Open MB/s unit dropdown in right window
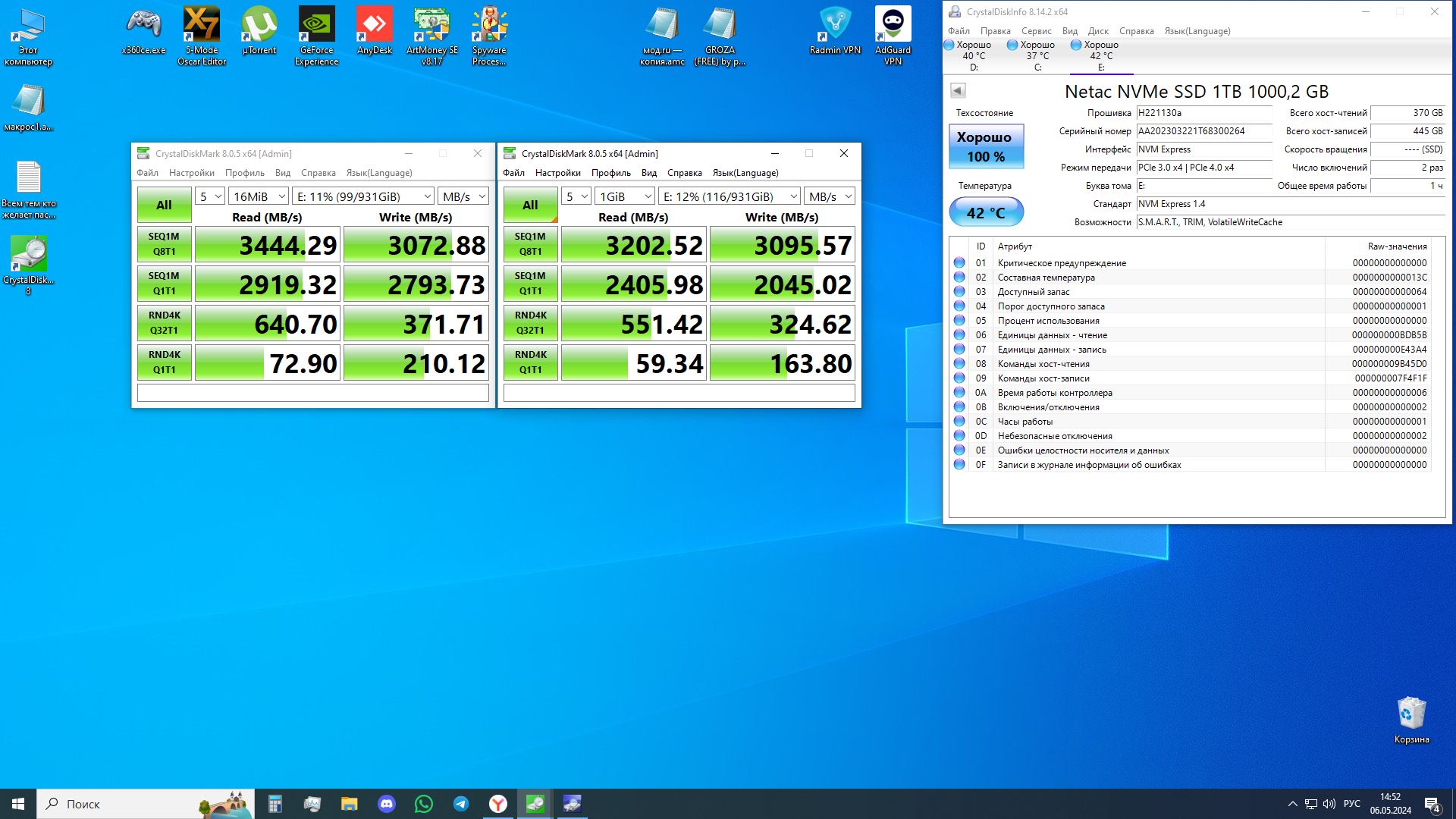Screen dimensions: 1456x819 pyautogui.click(x=830, y=196)
